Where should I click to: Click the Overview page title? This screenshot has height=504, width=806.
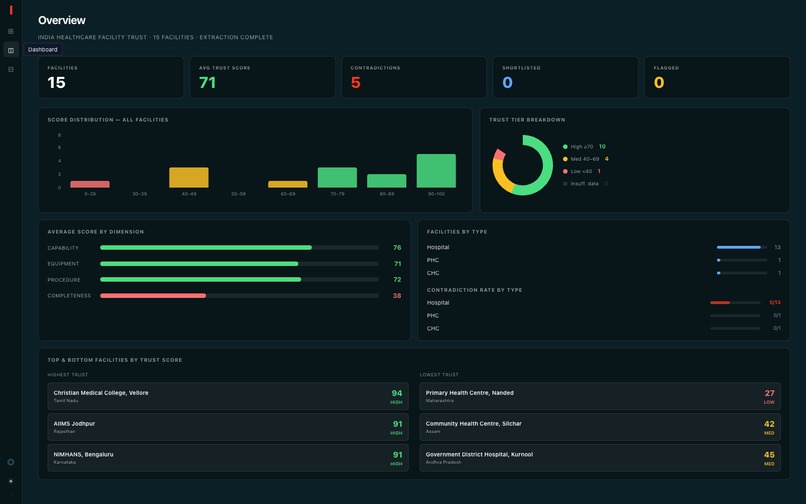click(62, 21)
